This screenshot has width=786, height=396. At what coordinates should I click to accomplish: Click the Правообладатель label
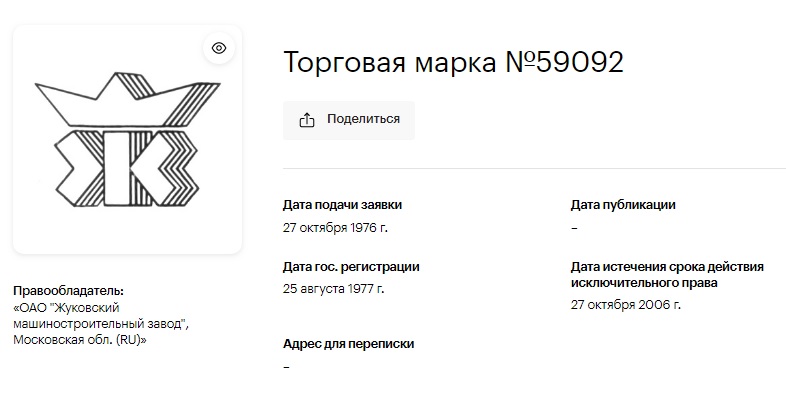click(68, 291)
